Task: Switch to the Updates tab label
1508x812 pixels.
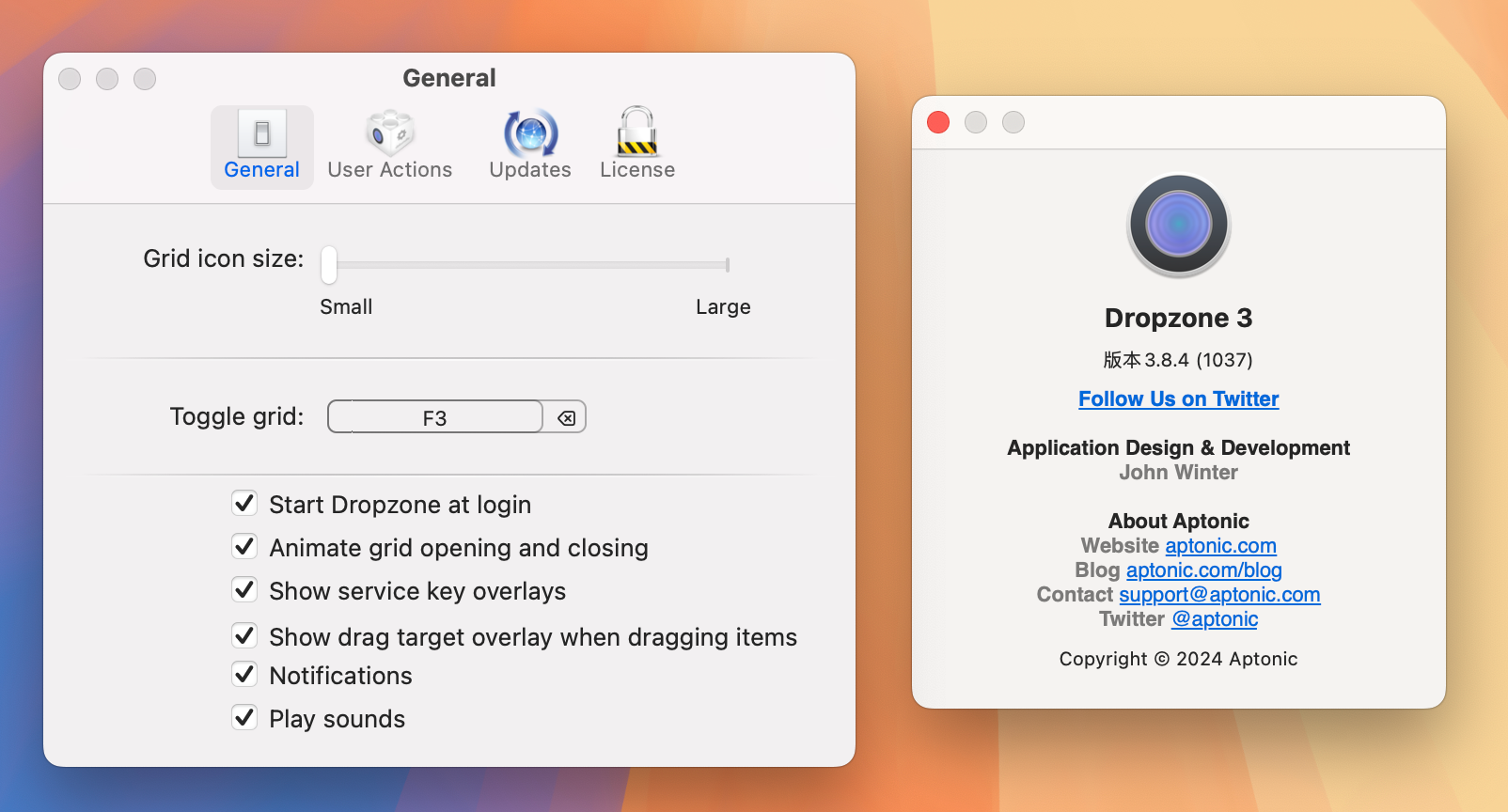Action: (530, 170)
